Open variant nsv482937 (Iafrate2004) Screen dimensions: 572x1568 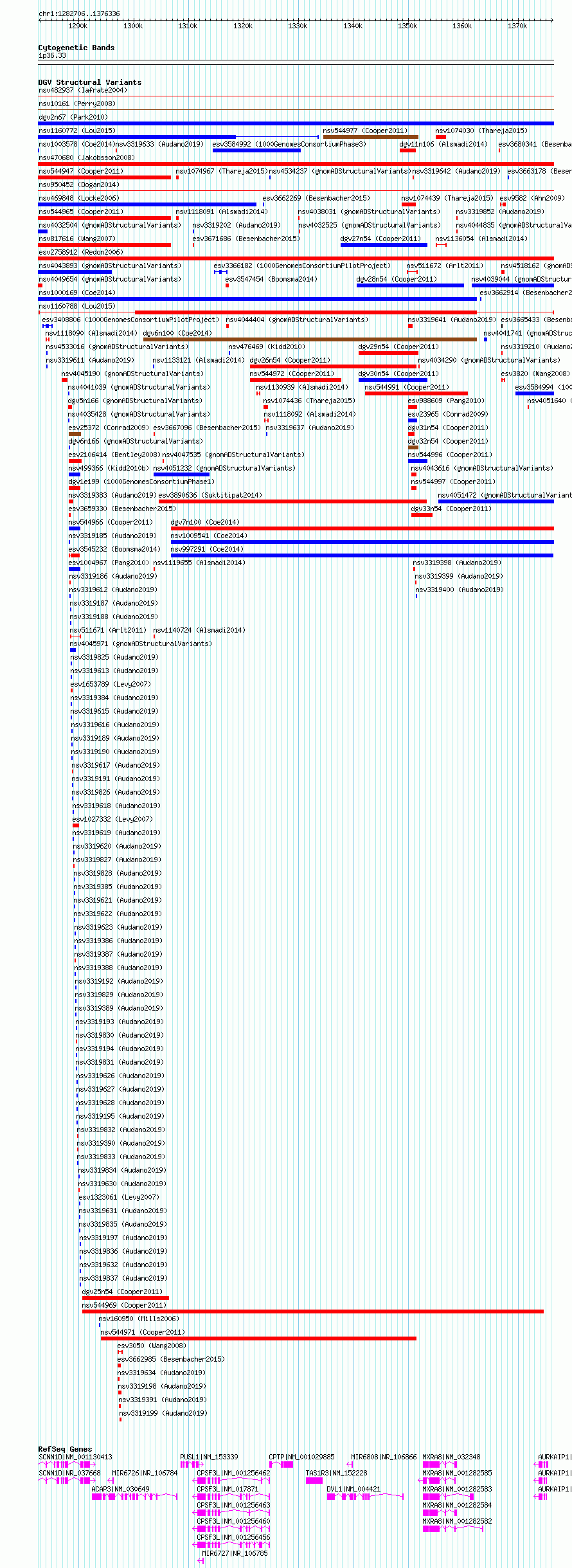point(83,91)
